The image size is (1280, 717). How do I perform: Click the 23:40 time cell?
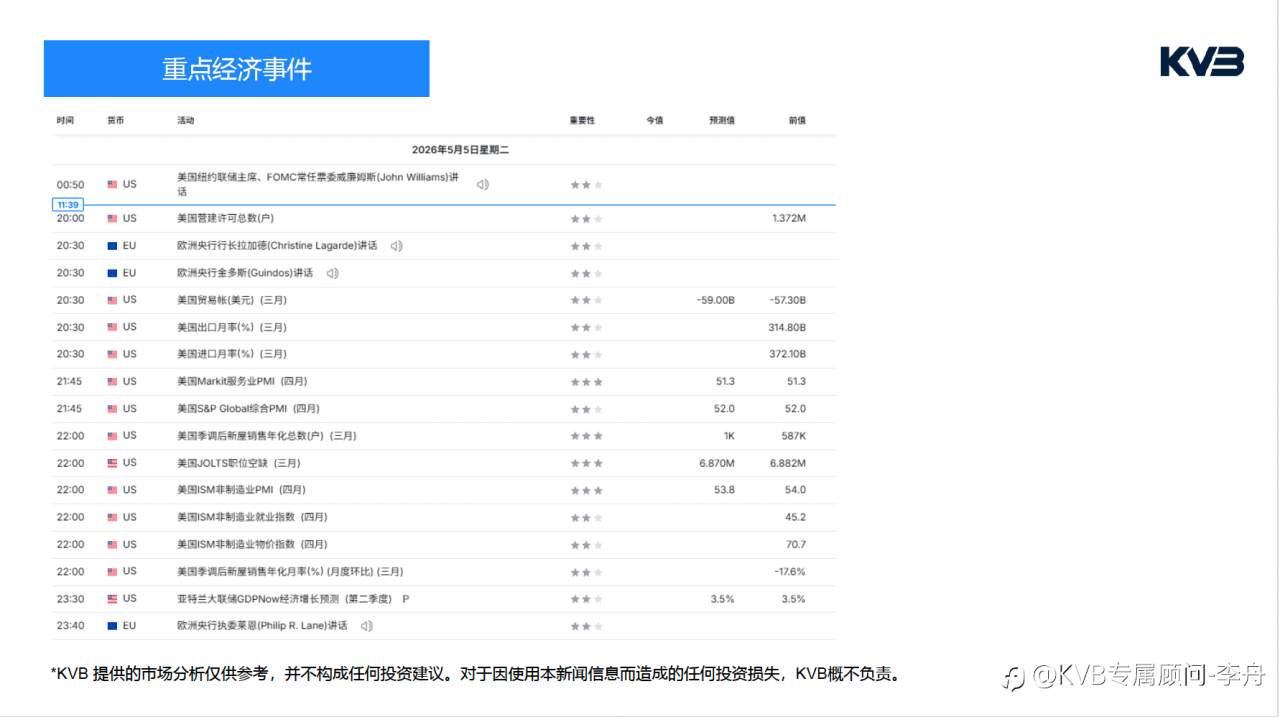pos(70,626)
